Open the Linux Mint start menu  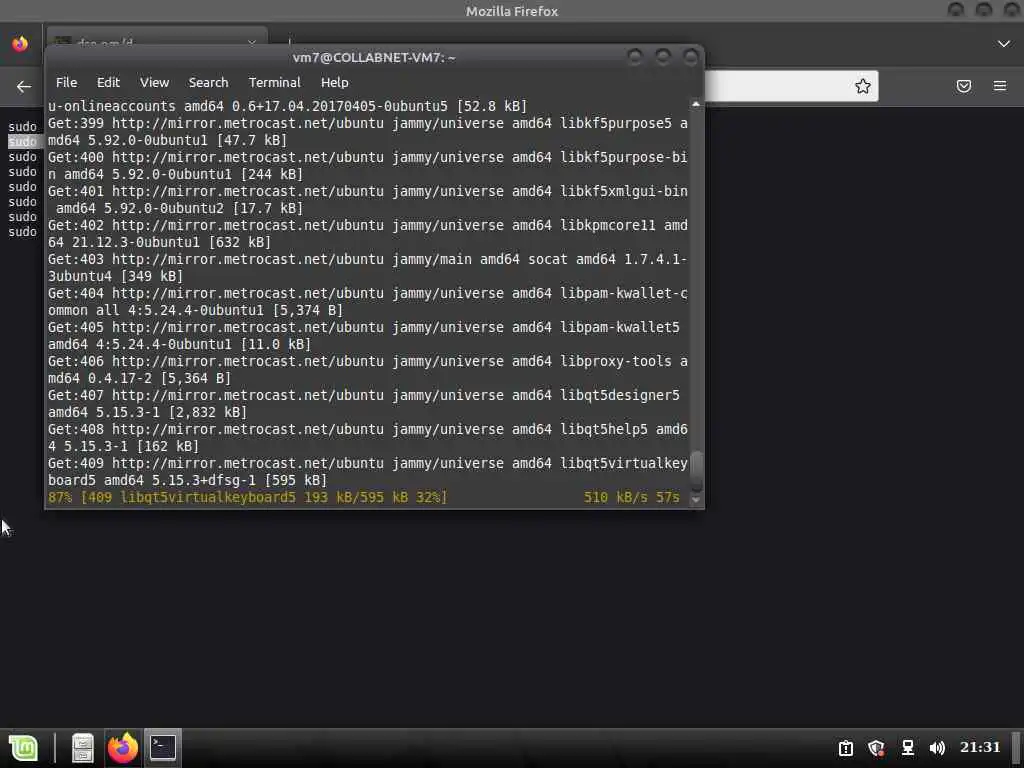(x=24, y=748)
